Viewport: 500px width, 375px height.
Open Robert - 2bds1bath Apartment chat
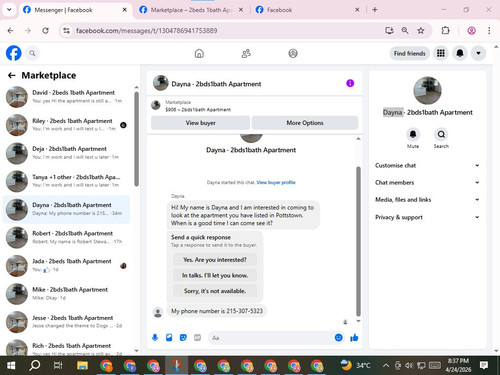coord(66,237)
